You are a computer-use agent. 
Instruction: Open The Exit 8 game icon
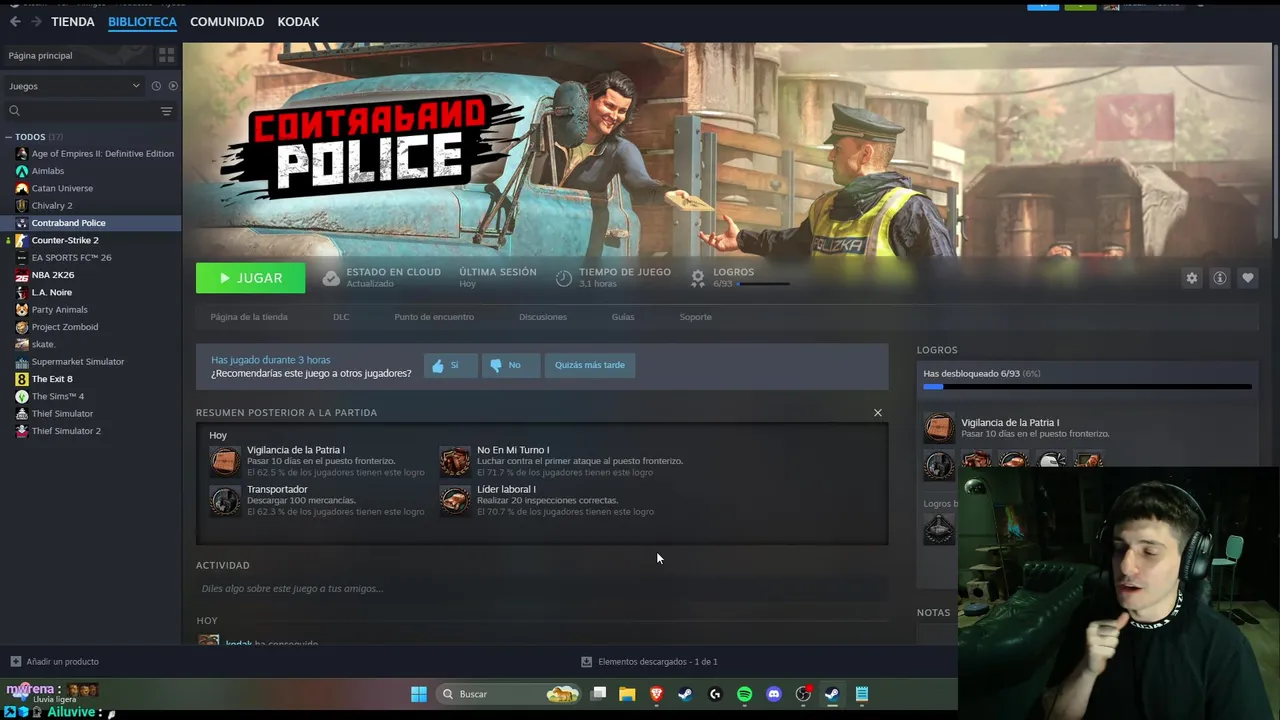tap(21, 379)
